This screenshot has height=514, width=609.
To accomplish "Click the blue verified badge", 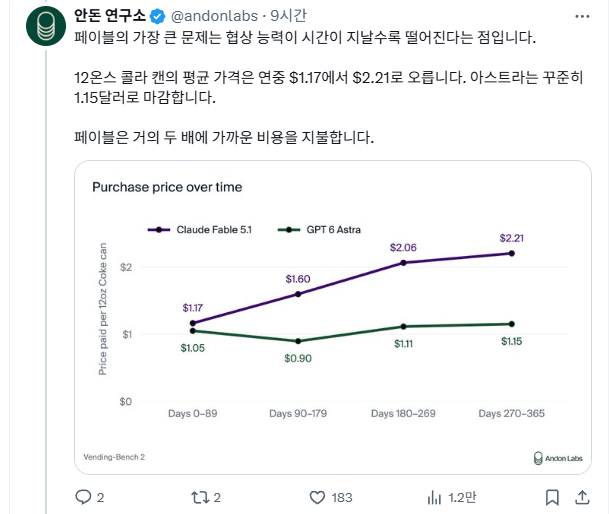I will pyautogui.click(x=158, y=16).
